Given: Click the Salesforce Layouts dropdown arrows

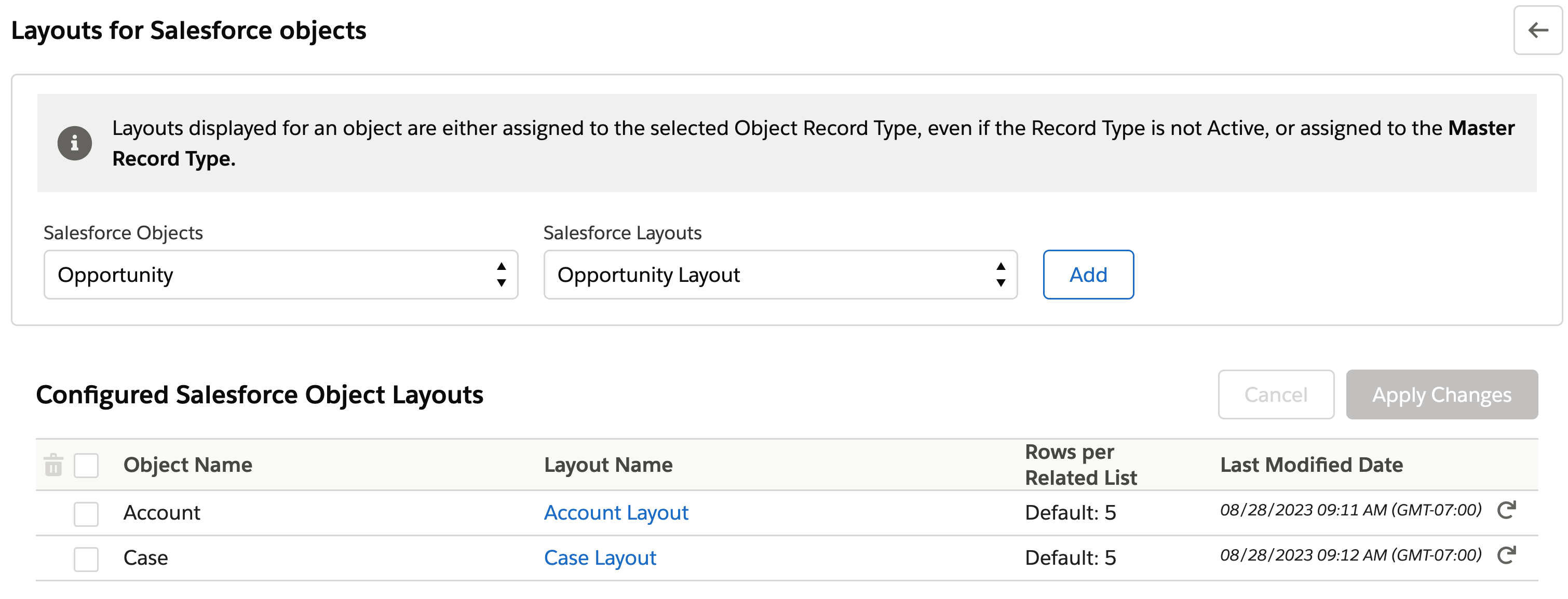Looking at the screenshot, I should 1000,275.
